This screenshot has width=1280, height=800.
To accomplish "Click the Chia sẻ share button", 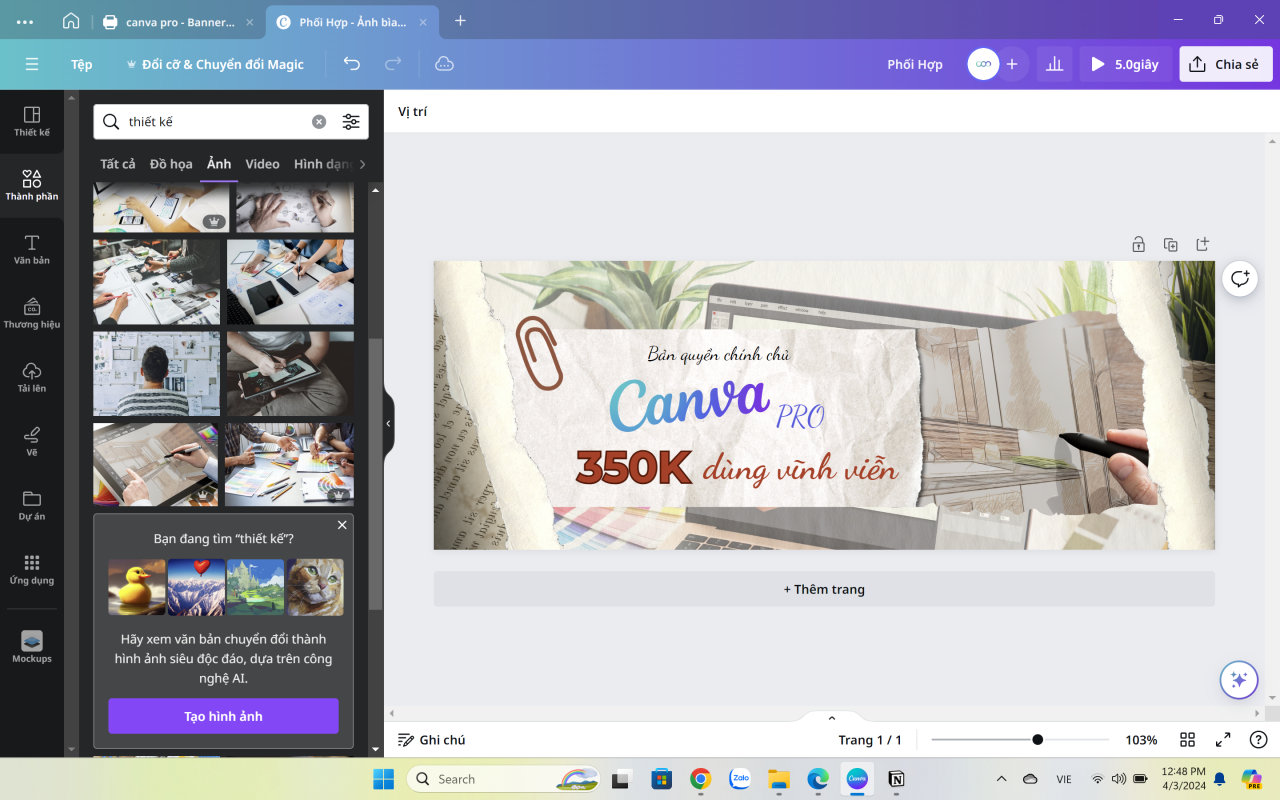I will (1226, 64).
